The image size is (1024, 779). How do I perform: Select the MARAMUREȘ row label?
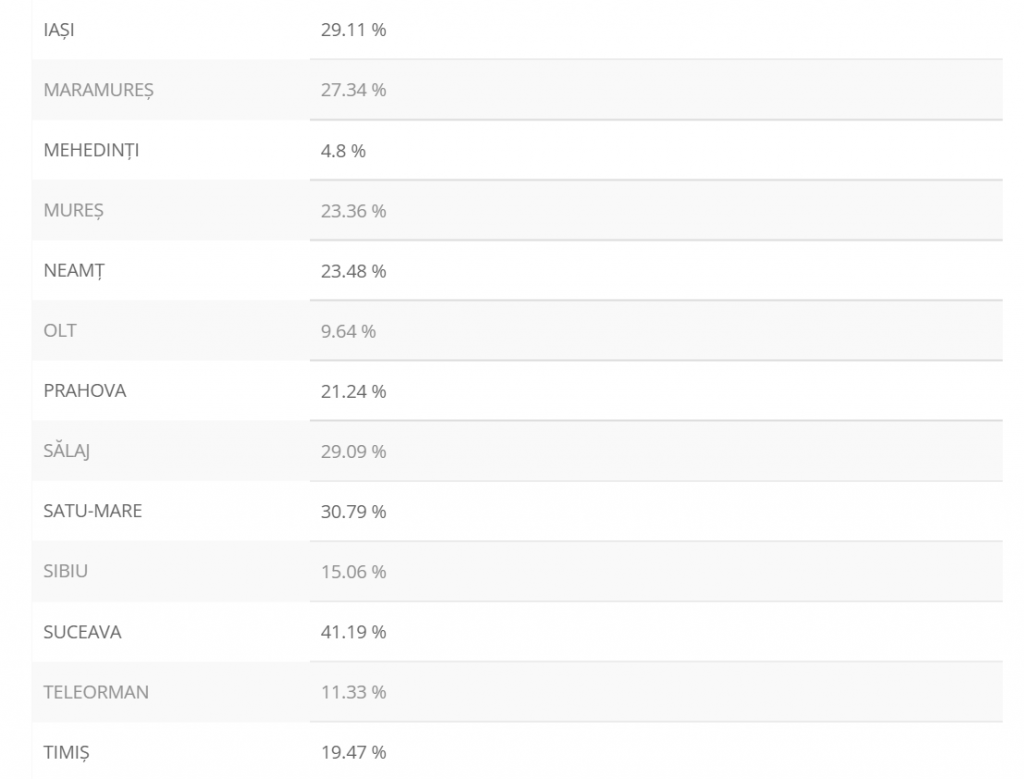click(99, 90)
